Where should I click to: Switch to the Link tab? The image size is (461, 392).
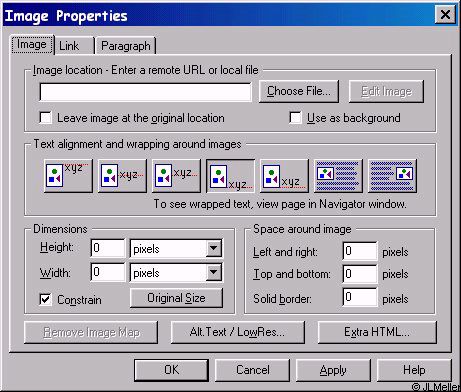pyautogui.click(x=74, y=46)
